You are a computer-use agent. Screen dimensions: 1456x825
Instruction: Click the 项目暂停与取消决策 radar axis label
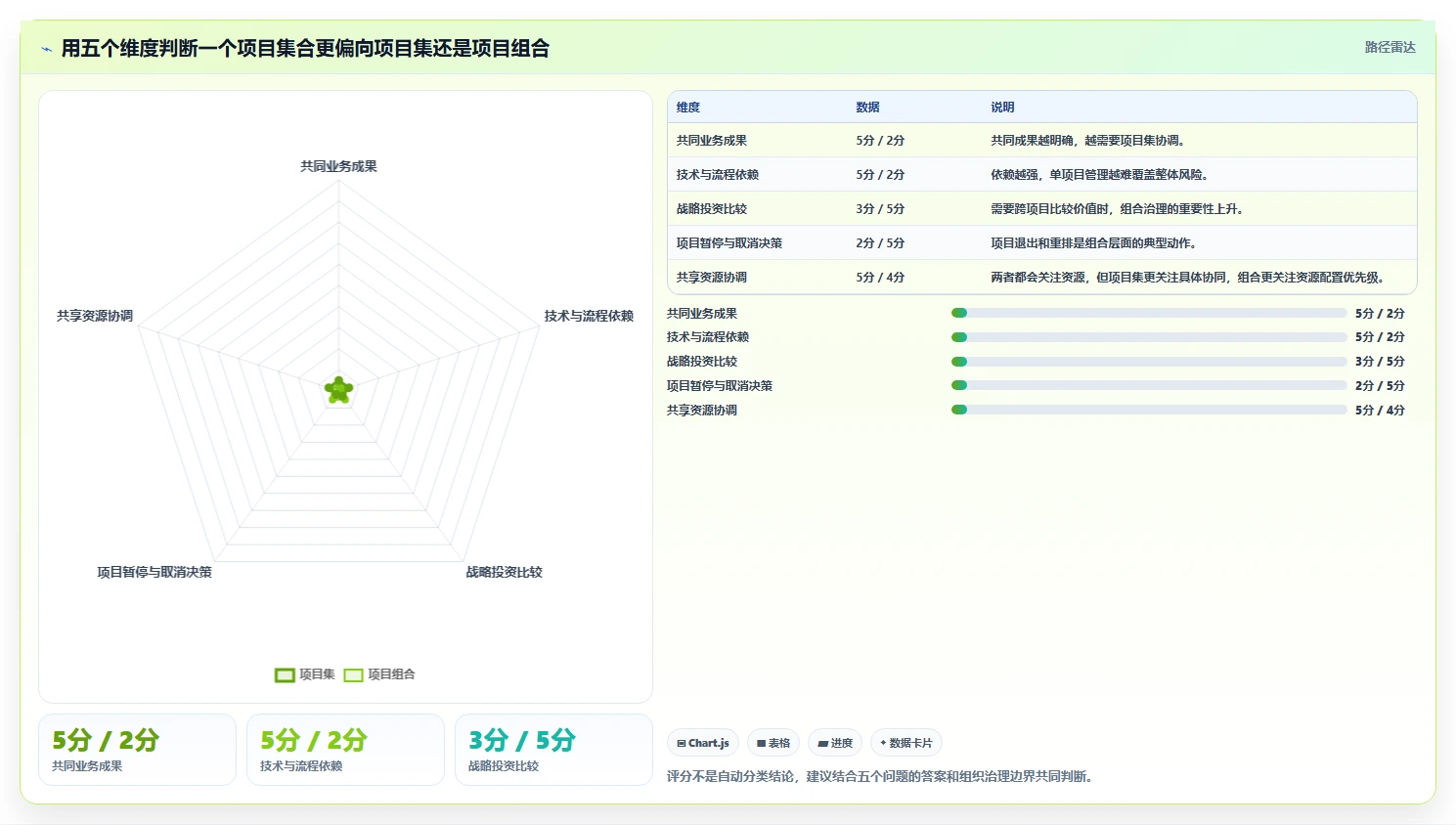[154, 572]
